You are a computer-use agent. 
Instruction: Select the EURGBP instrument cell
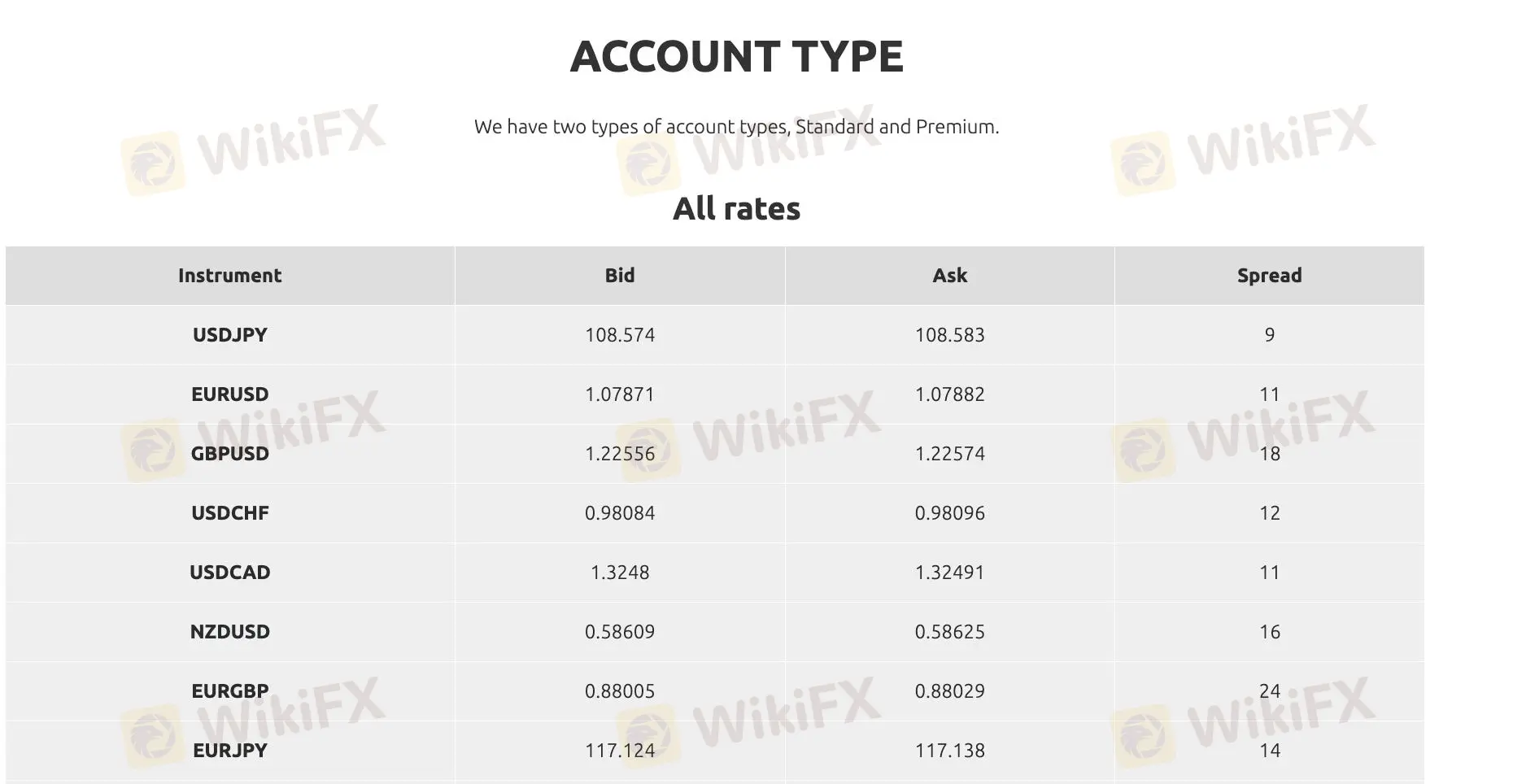click(229, 691)
